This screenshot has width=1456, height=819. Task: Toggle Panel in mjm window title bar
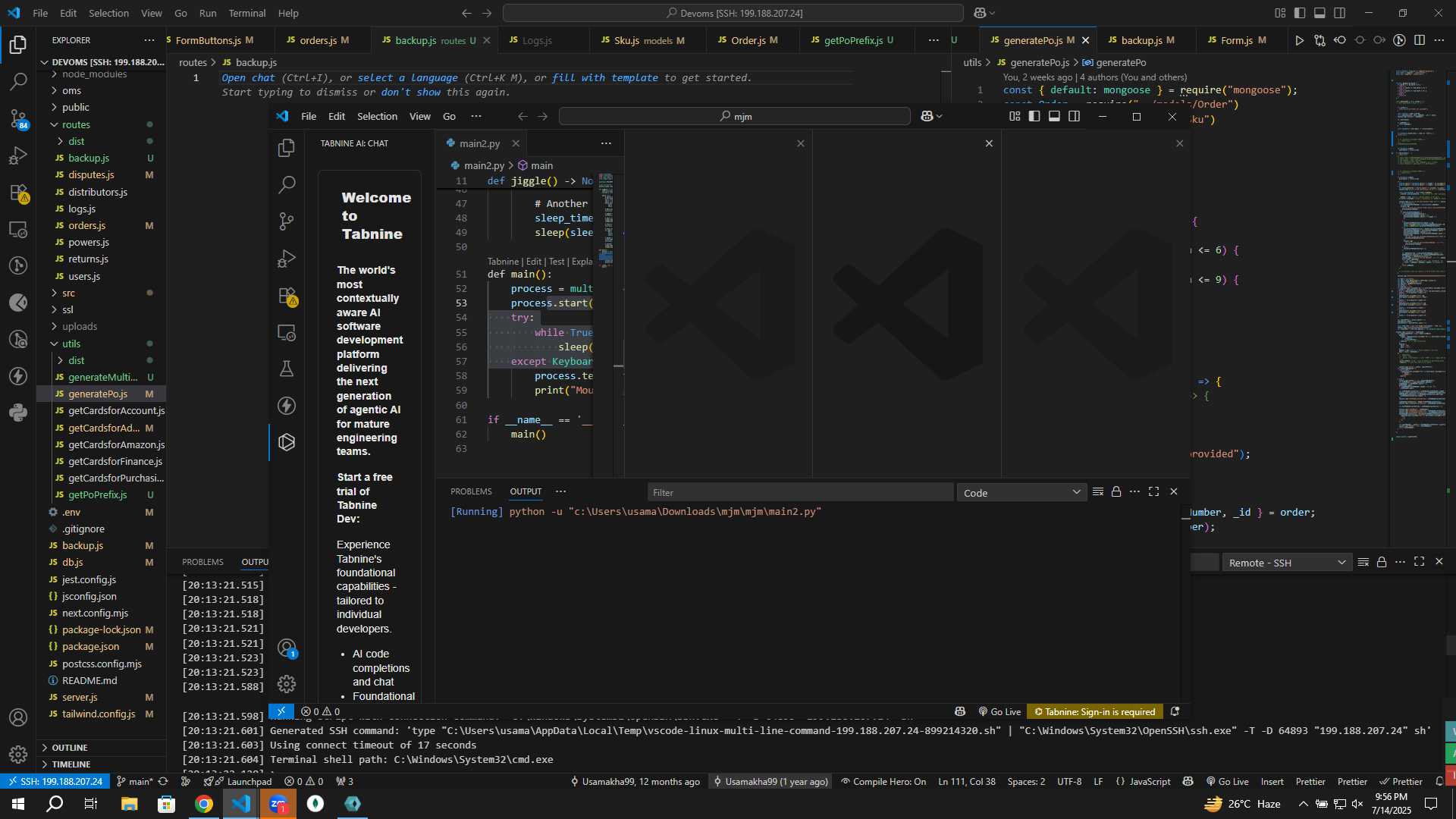click(1054, 116)
